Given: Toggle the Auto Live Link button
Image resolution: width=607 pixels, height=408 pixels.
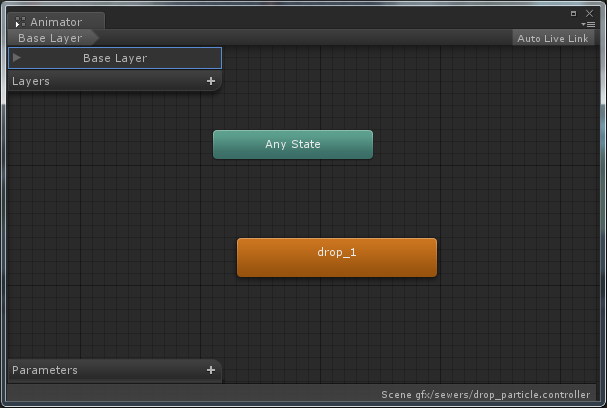Looking at the screenshot, I should click(553, 38).
